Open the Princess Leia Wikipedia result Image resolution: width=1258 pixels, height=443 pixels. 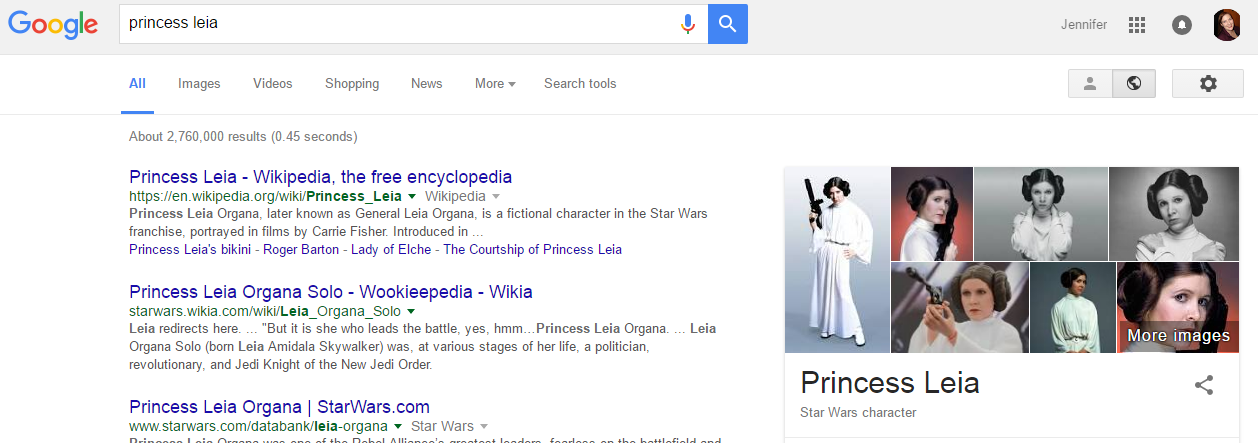coord(320,177)
